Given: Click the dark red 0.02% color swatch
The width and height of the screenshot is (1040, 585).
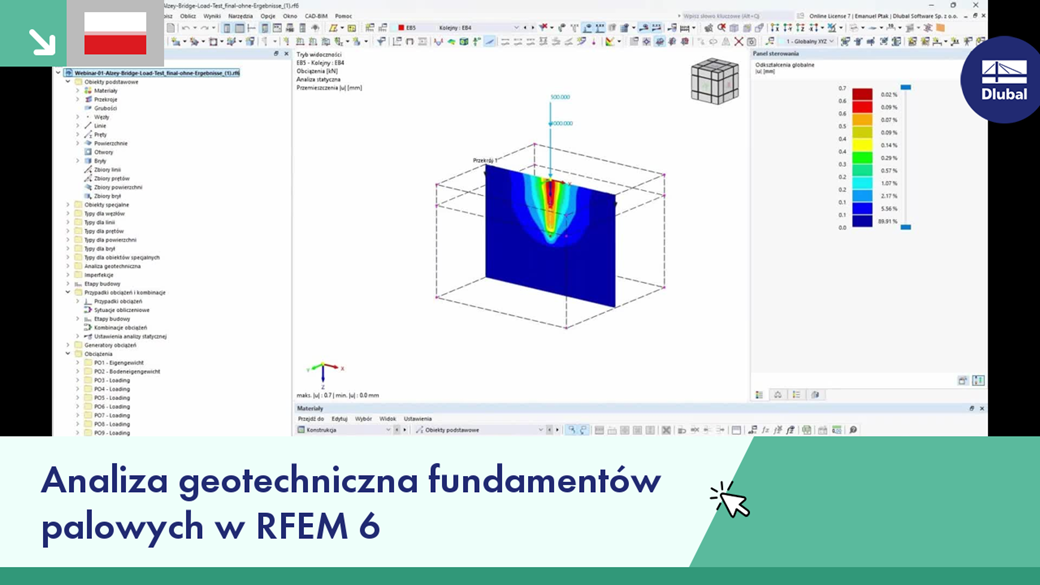Looking at the screenshot, I should click(x=862, y=93).
